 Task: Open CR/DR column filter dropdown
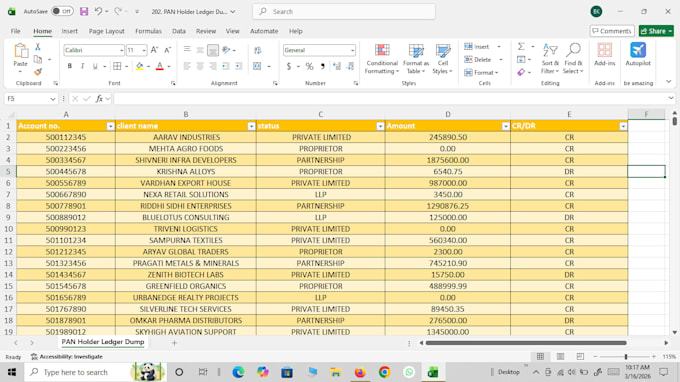623,126
